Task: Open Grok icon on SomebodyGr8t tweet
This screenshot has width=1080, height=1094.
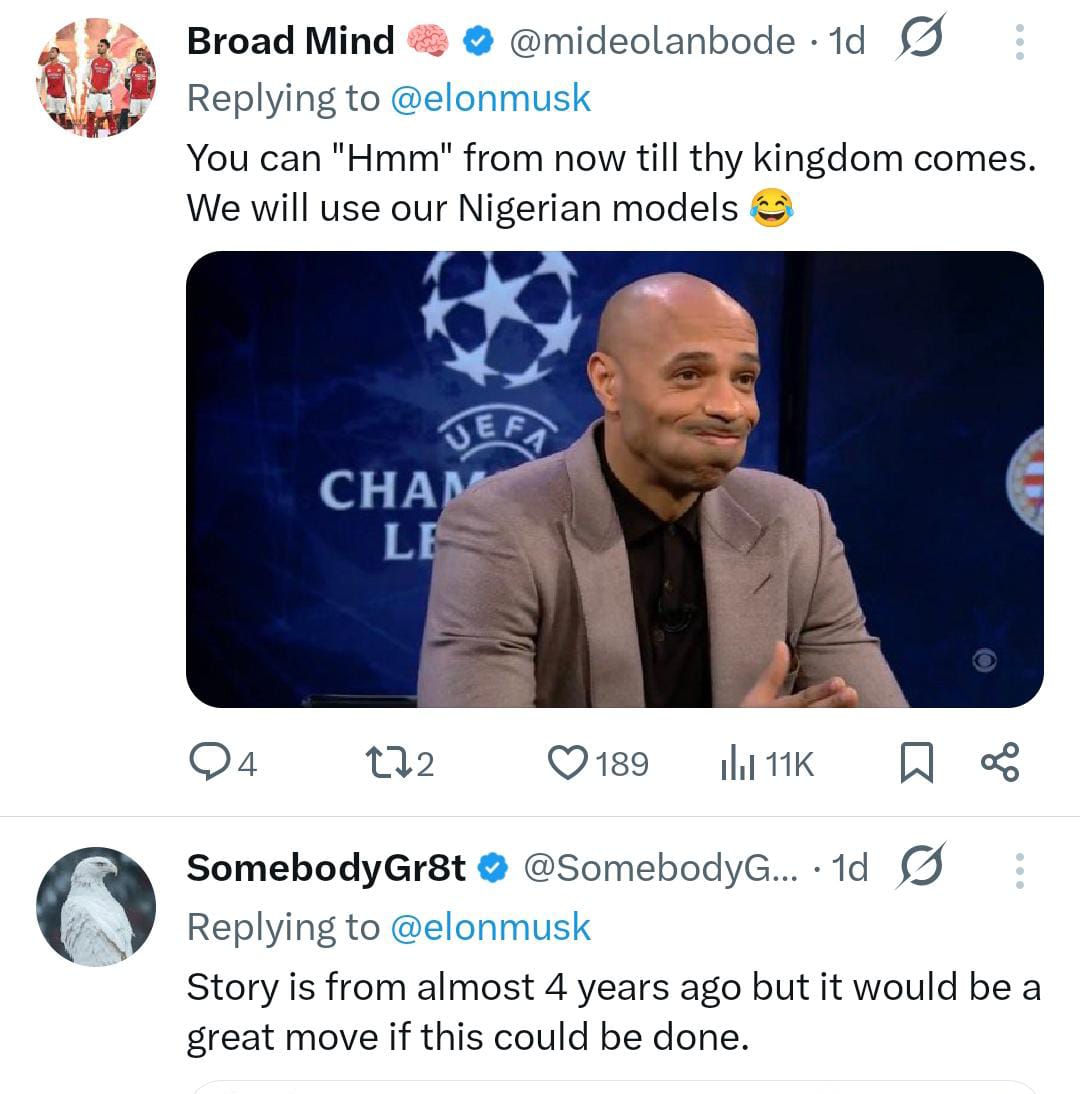Action: [920, 867]
